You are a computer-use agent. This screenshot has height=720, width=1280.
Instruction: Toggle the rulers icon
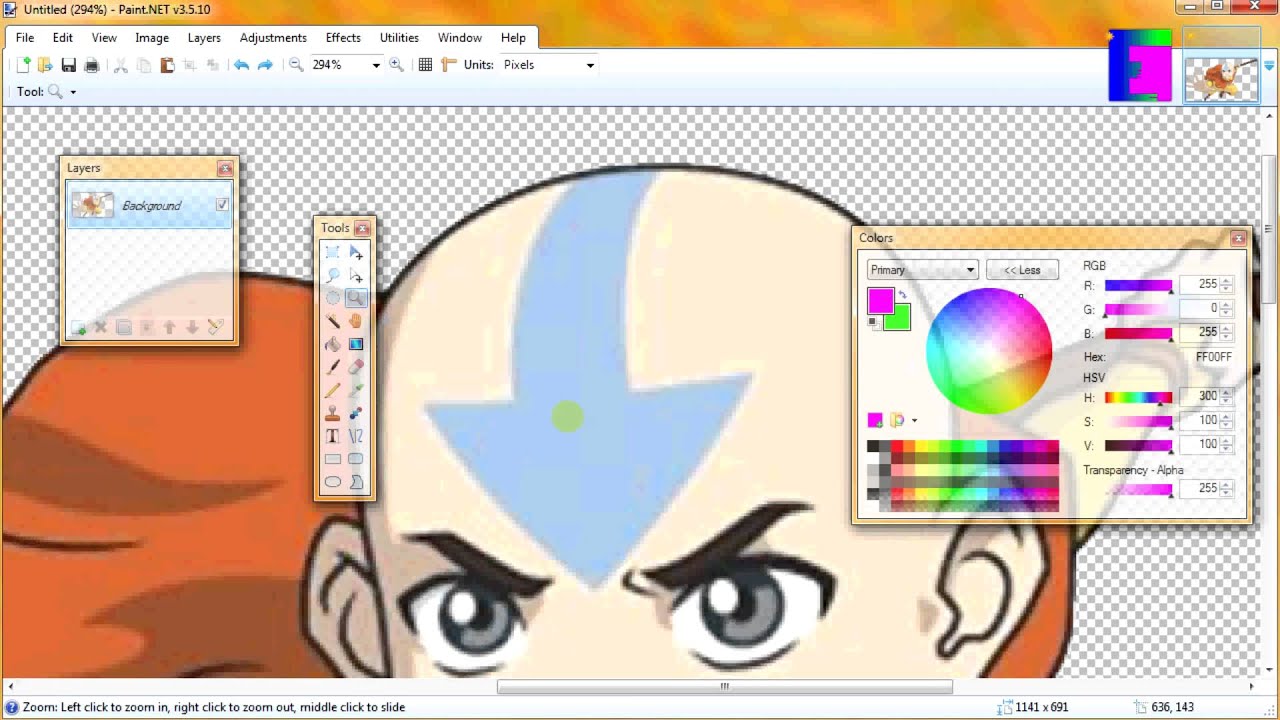coord(448,65)
